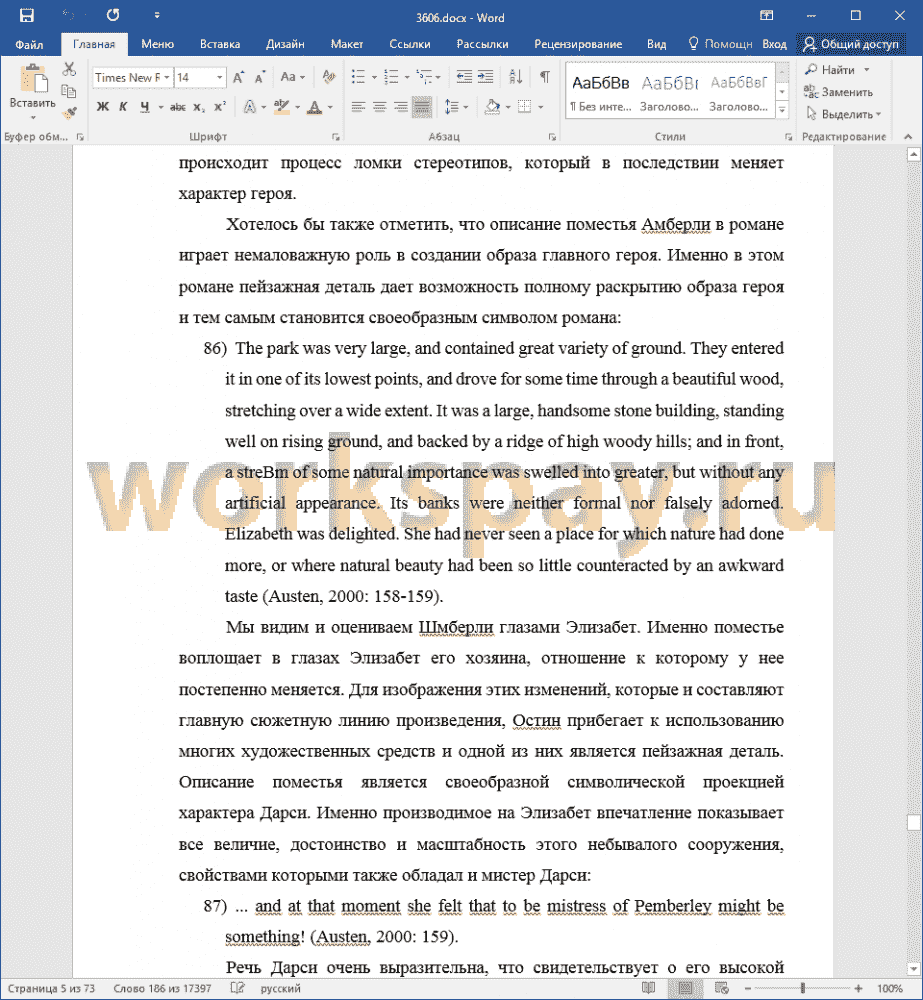
Task: Decrease font size with the small A icon
Action: (260, 78)
